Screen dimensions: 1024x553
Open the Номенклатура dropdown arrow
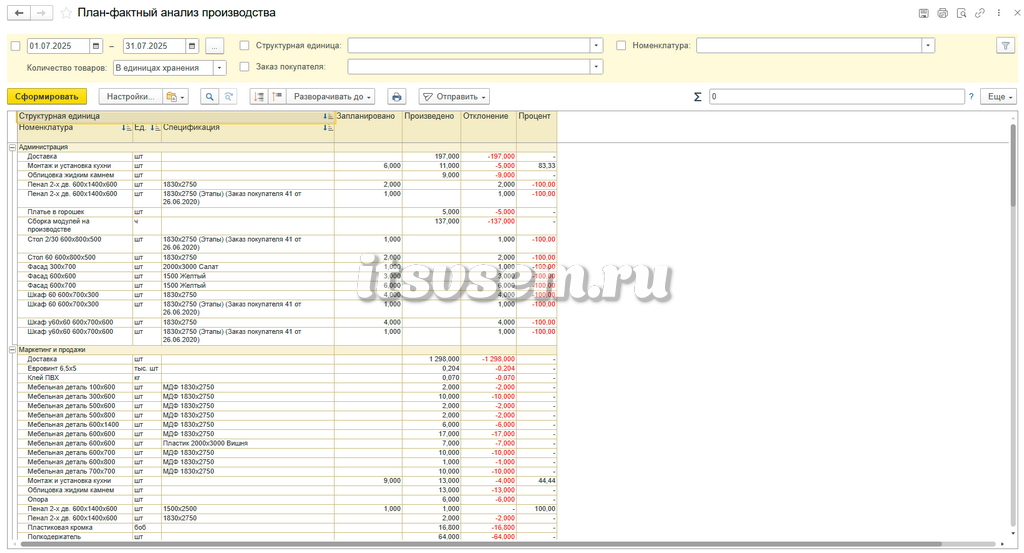tap(928, 46)
